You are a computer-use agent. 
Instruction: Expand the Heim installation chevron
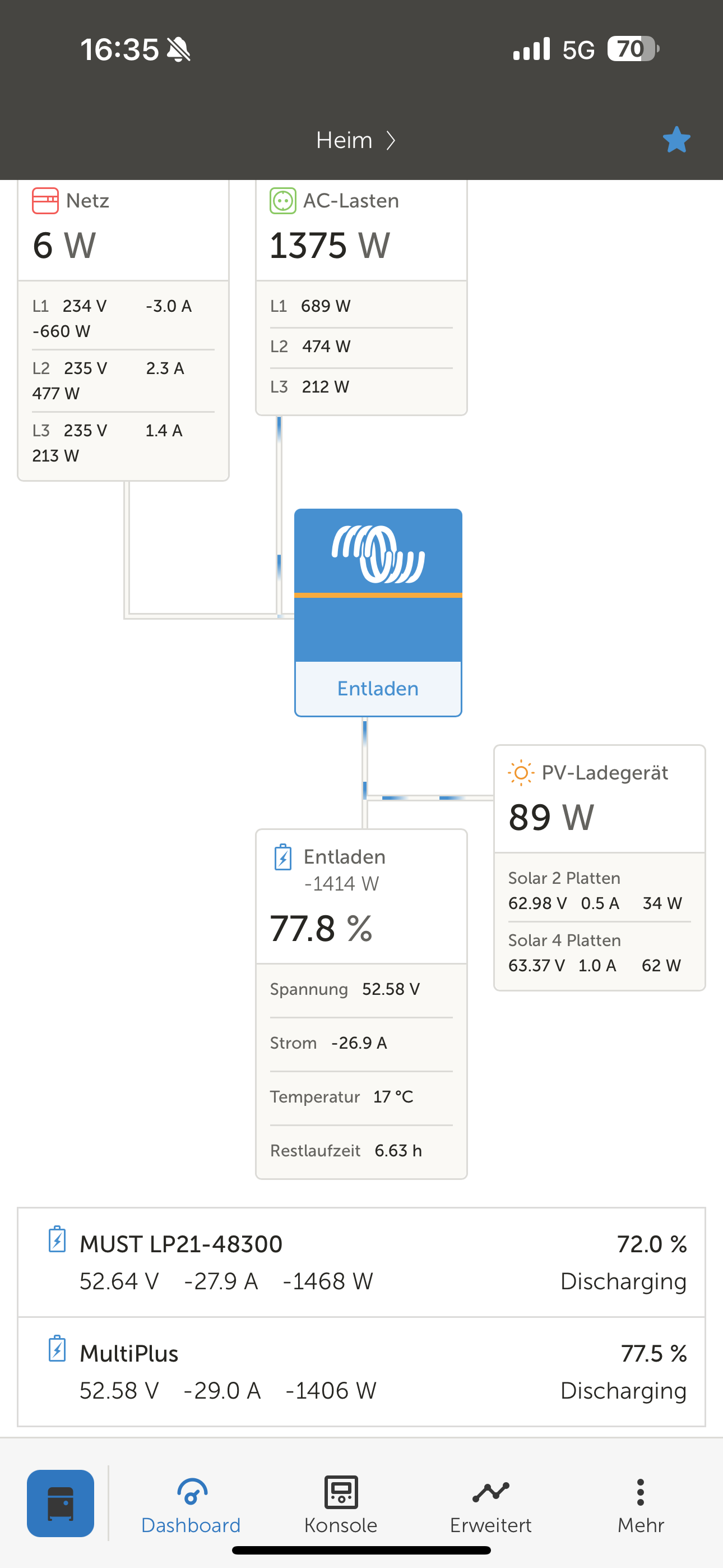(x=391, y=141)
